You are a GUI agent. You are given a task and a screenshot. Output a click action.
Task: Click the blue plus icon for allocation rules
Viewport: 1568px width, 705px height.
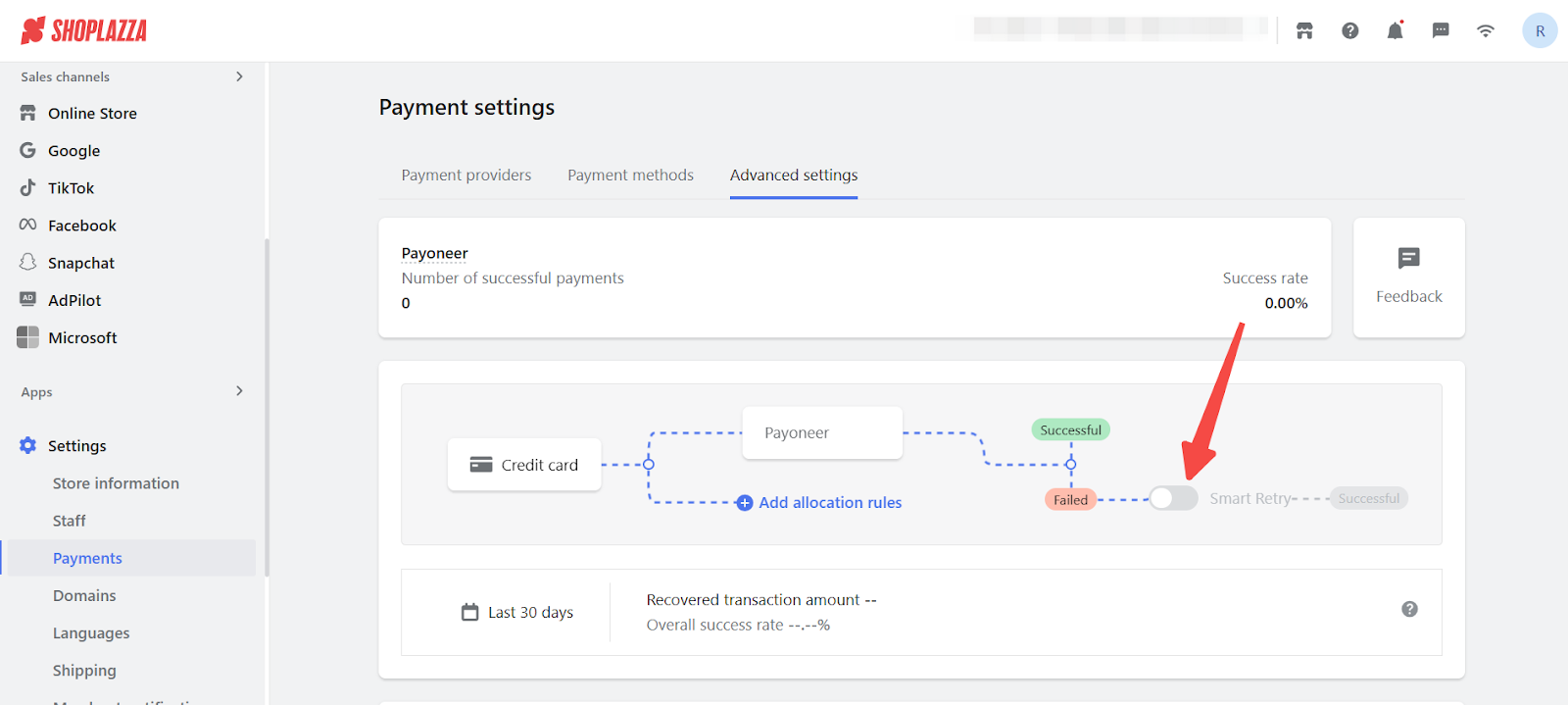point(745,502)
